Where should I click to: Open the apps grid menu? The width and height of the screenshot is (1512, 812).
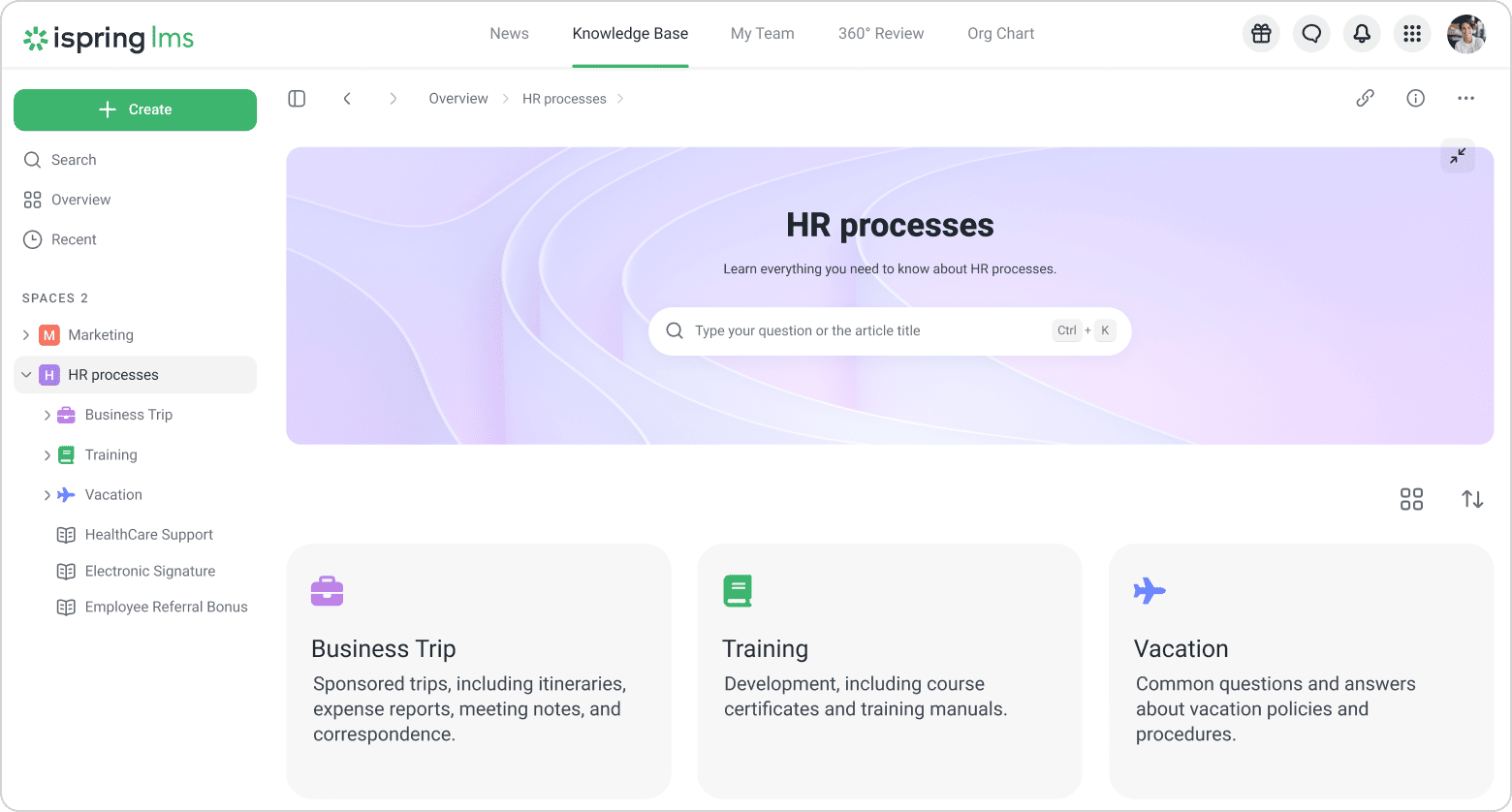coord(1412,34)
